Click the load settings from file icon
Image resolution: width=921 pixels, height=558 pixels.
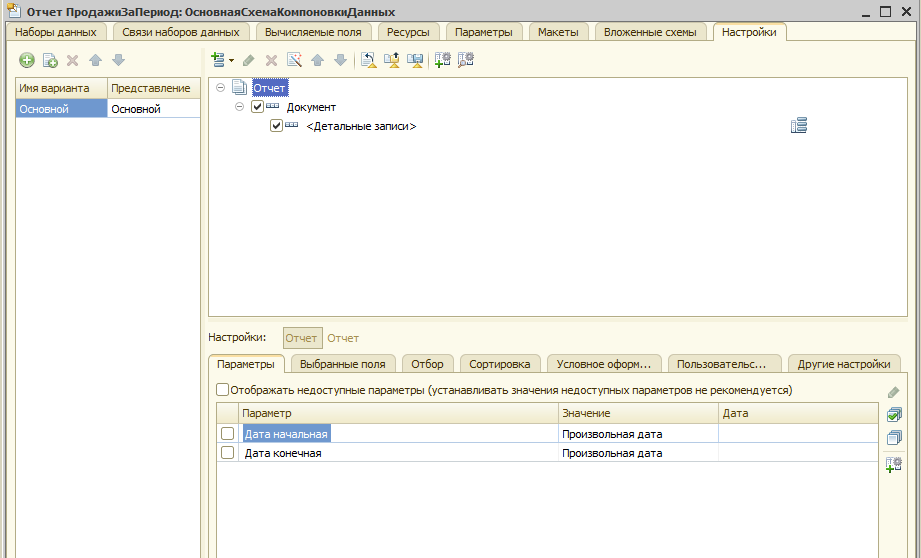391,61
